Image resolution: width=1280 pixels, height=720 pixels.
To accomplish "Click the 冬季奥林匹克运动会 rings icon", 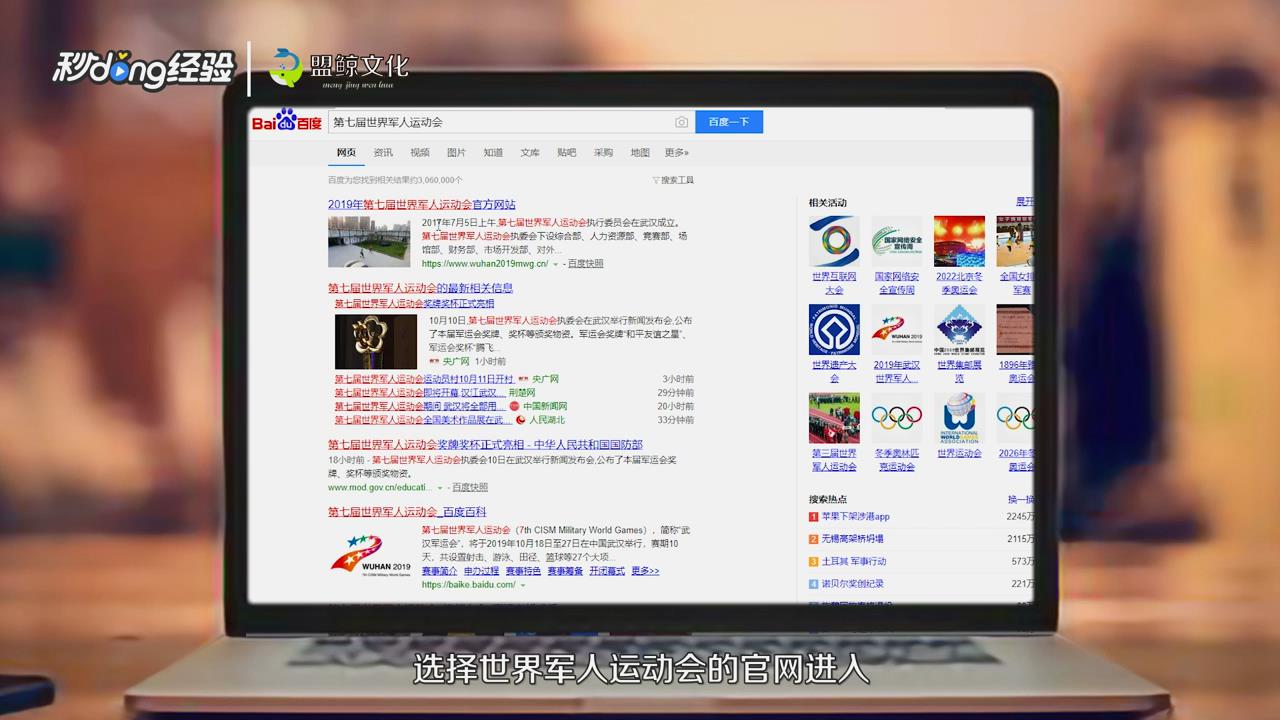I will click(897, 418).
